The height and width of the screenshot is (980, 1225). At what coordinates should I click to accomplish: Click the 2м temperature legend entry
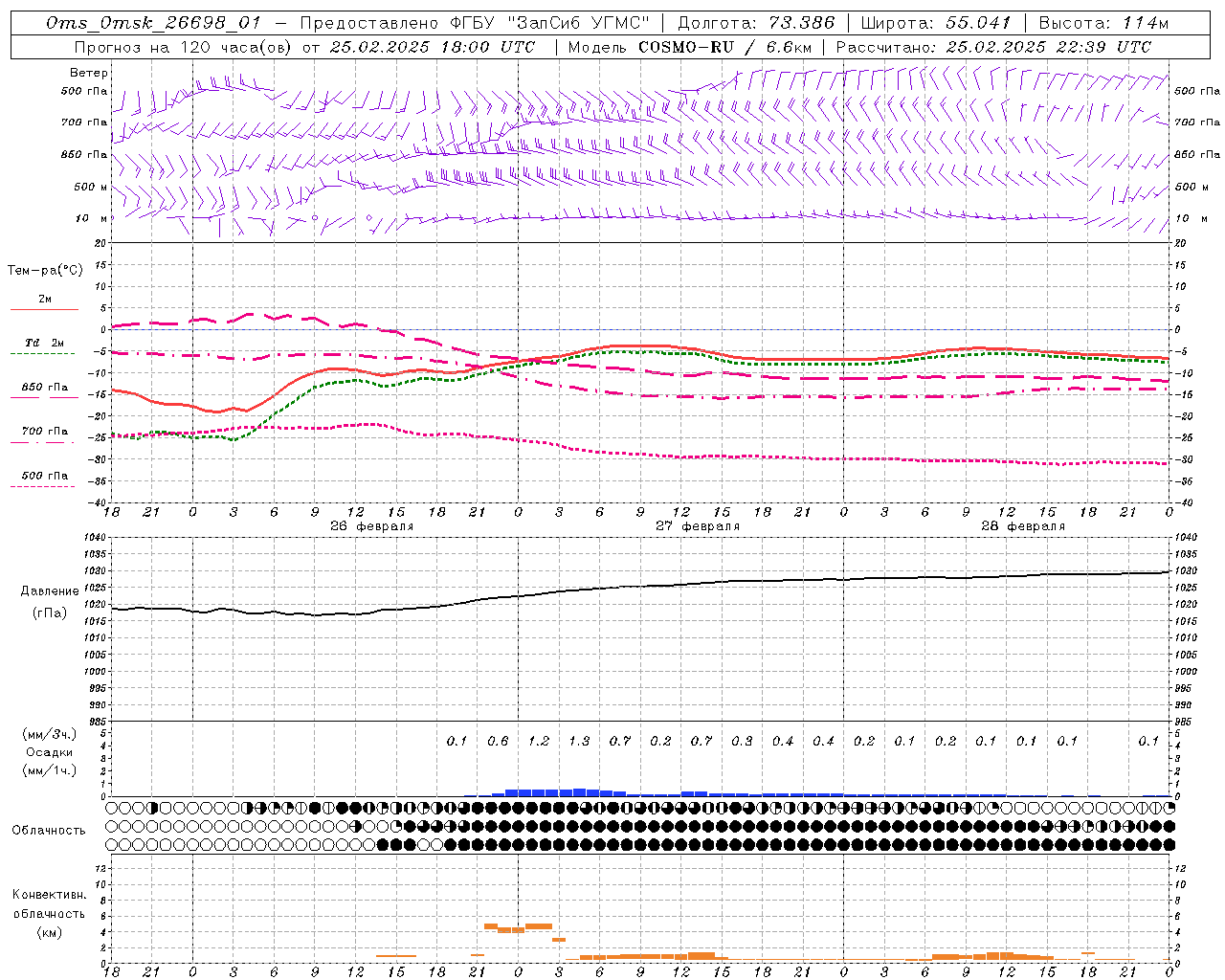coord(45,300)
